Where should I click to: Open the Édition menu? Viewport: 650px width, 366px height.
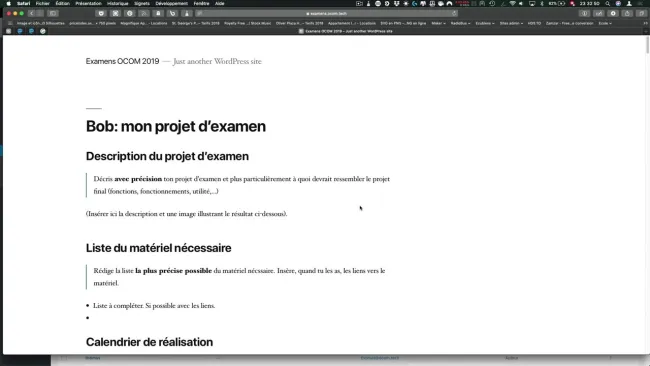[63, 3]
